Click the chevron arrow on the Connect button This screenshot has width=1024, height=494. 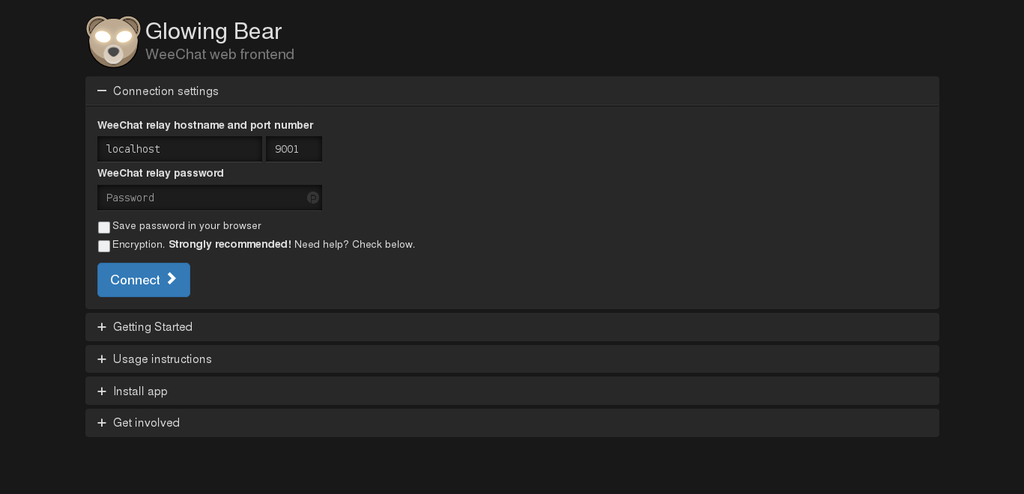[x=171, y=279]
